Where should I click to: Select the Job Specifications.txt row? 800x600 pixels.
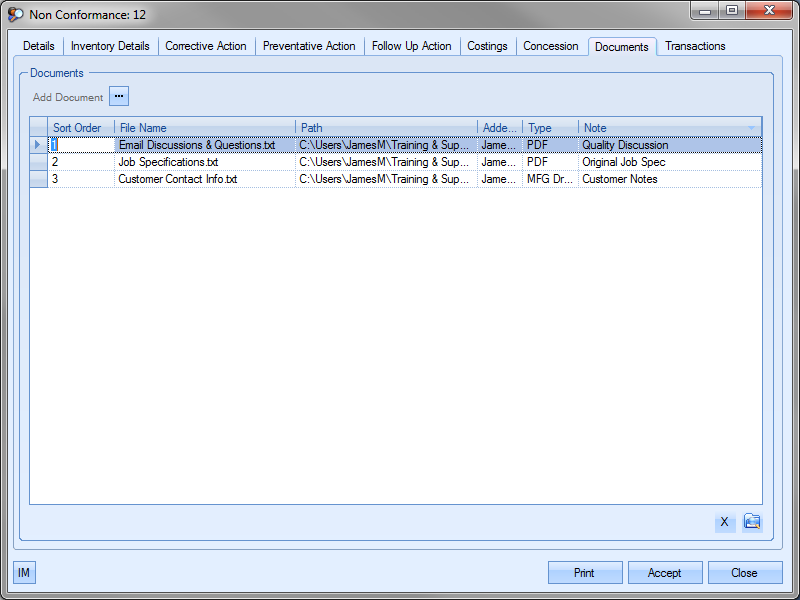tap(168, 162)
